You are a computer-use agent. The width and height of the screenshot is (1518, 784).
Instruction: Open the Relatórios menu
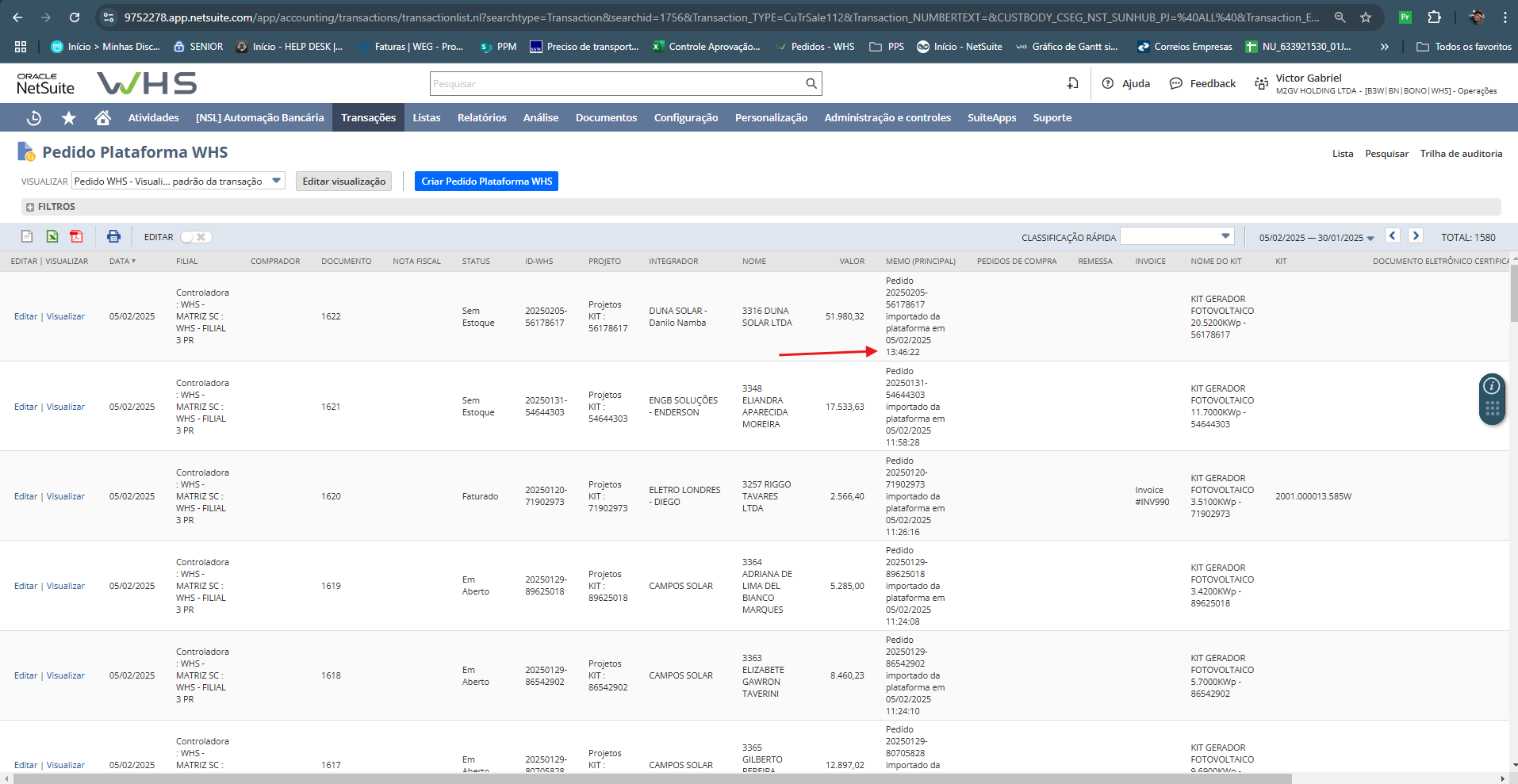click(x=481, y=118)
